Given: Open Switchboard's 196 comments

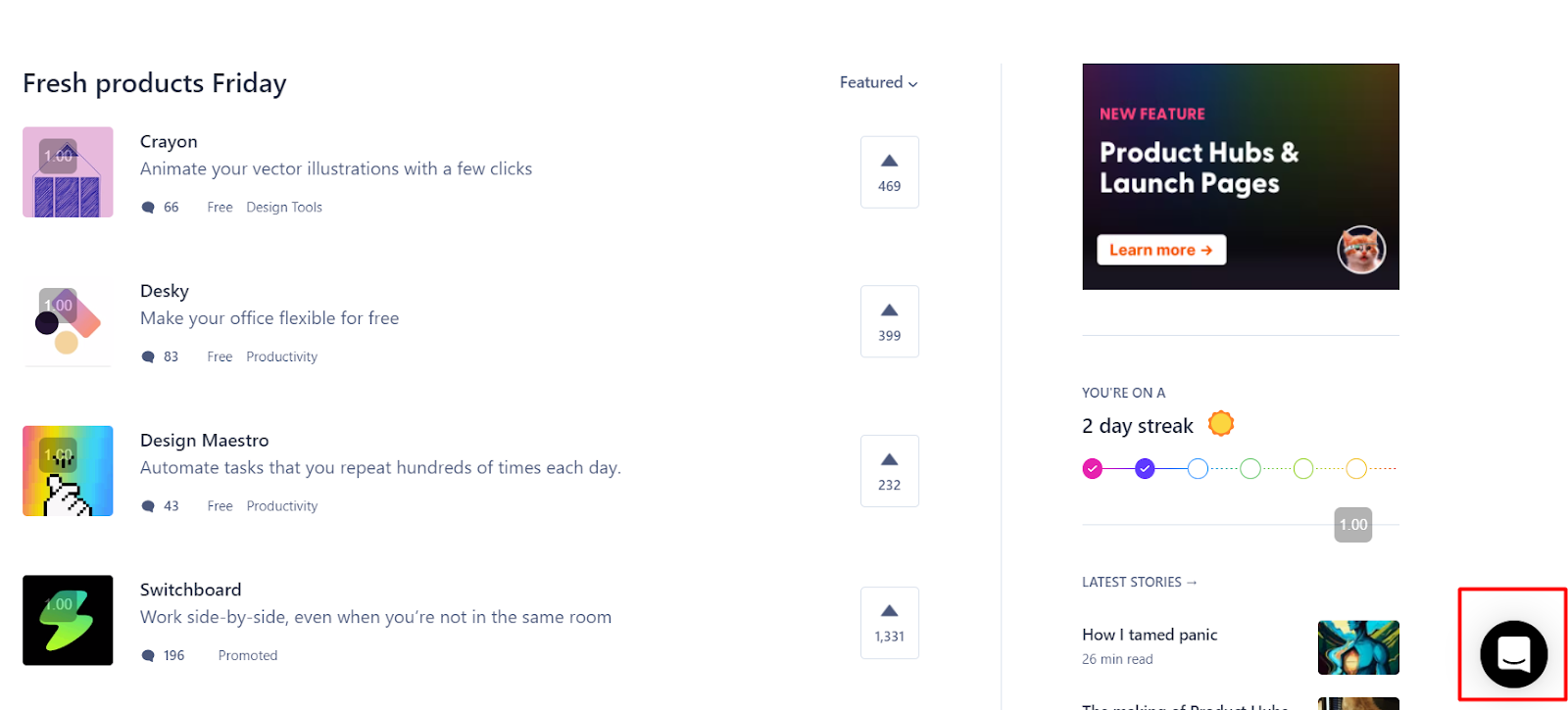Looking at the screenshot, I should tap(163, 656).
